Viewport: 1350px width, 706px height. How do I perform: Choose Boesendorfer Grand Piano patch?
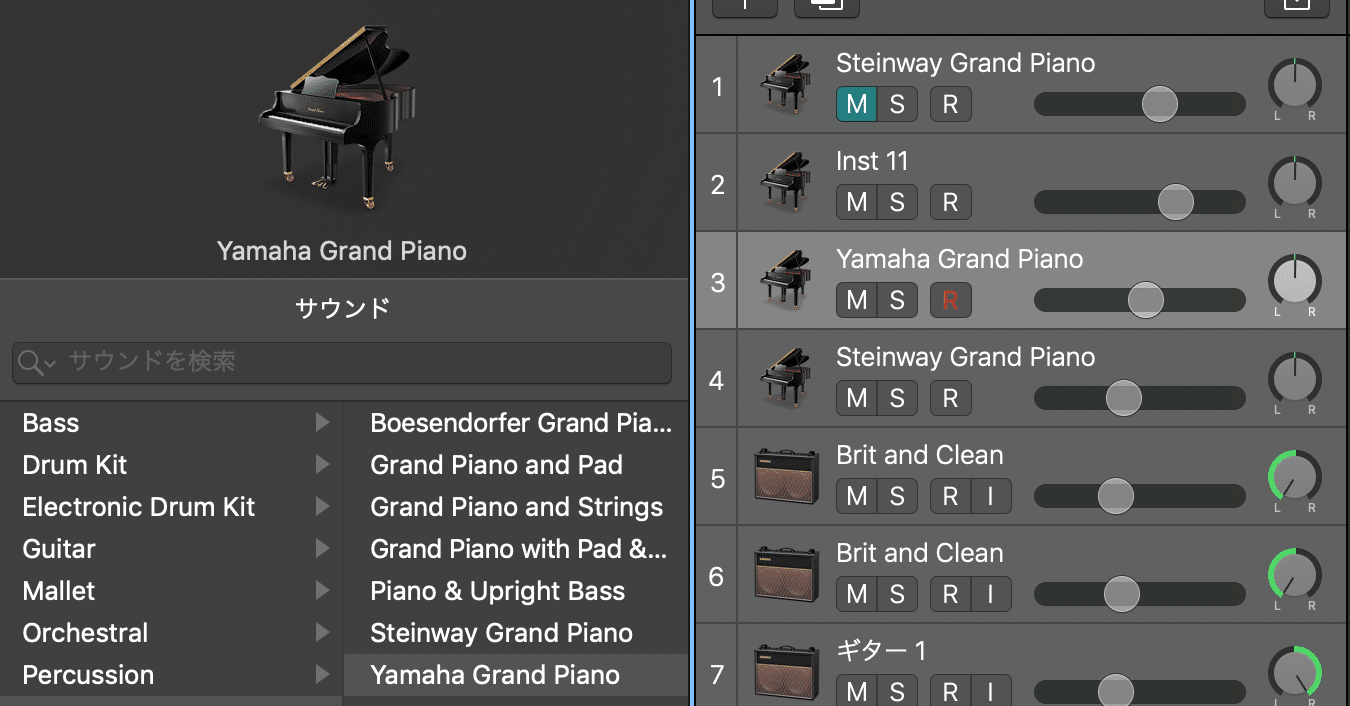[x=516, y=423]
